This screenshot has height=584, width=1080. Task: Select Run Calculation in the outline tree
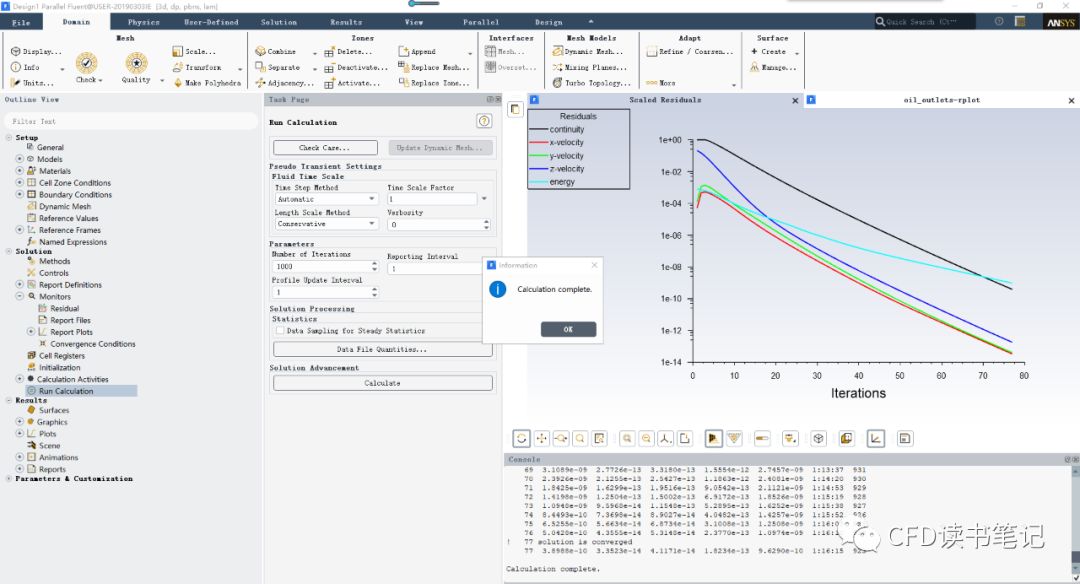tap(66, 391)
